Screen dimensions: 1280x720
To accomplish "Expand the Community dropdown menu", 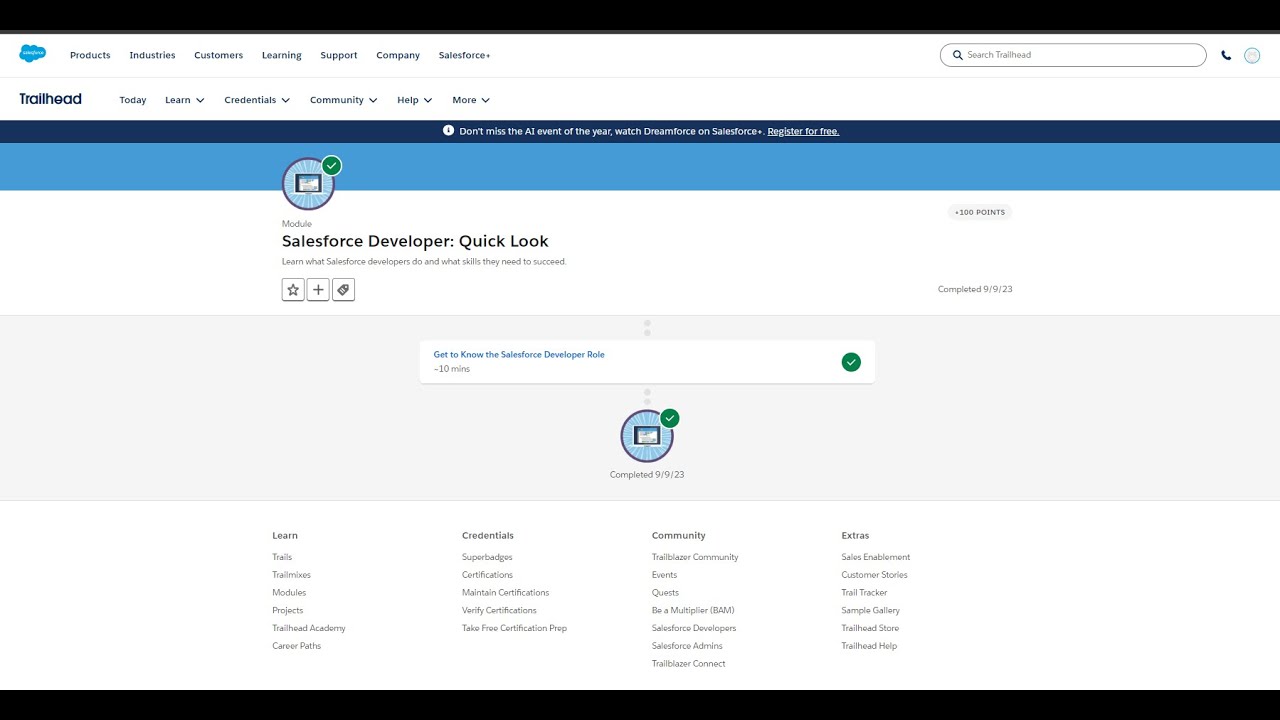I will click(344, 100).
